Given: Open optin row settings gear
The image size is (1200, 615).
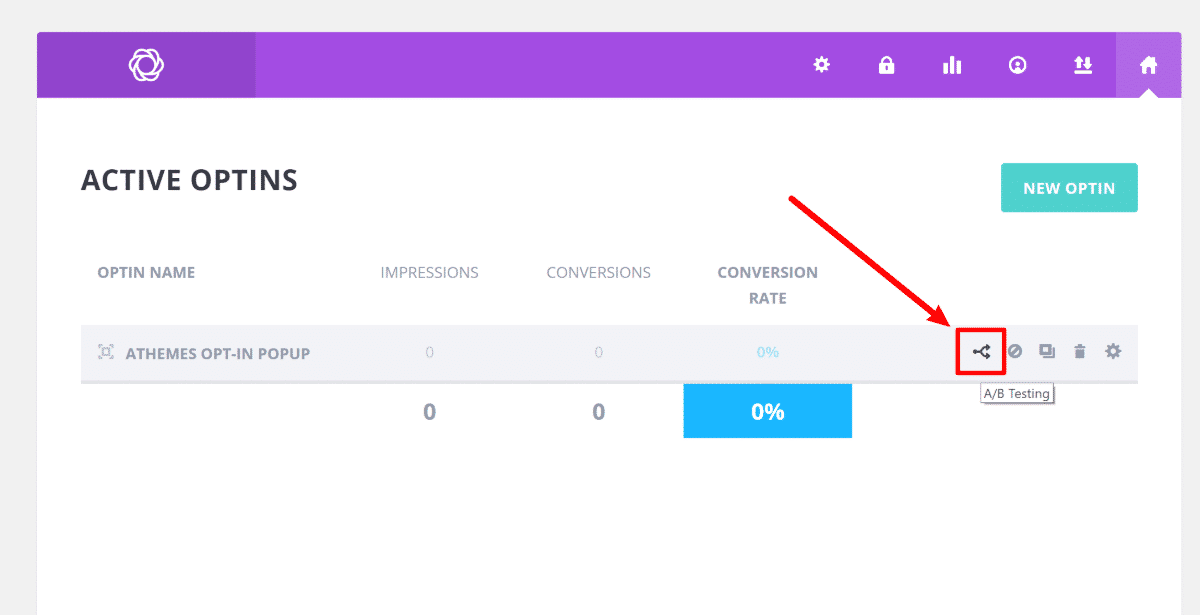Looking at the screenshot, I should point(1113,352).
